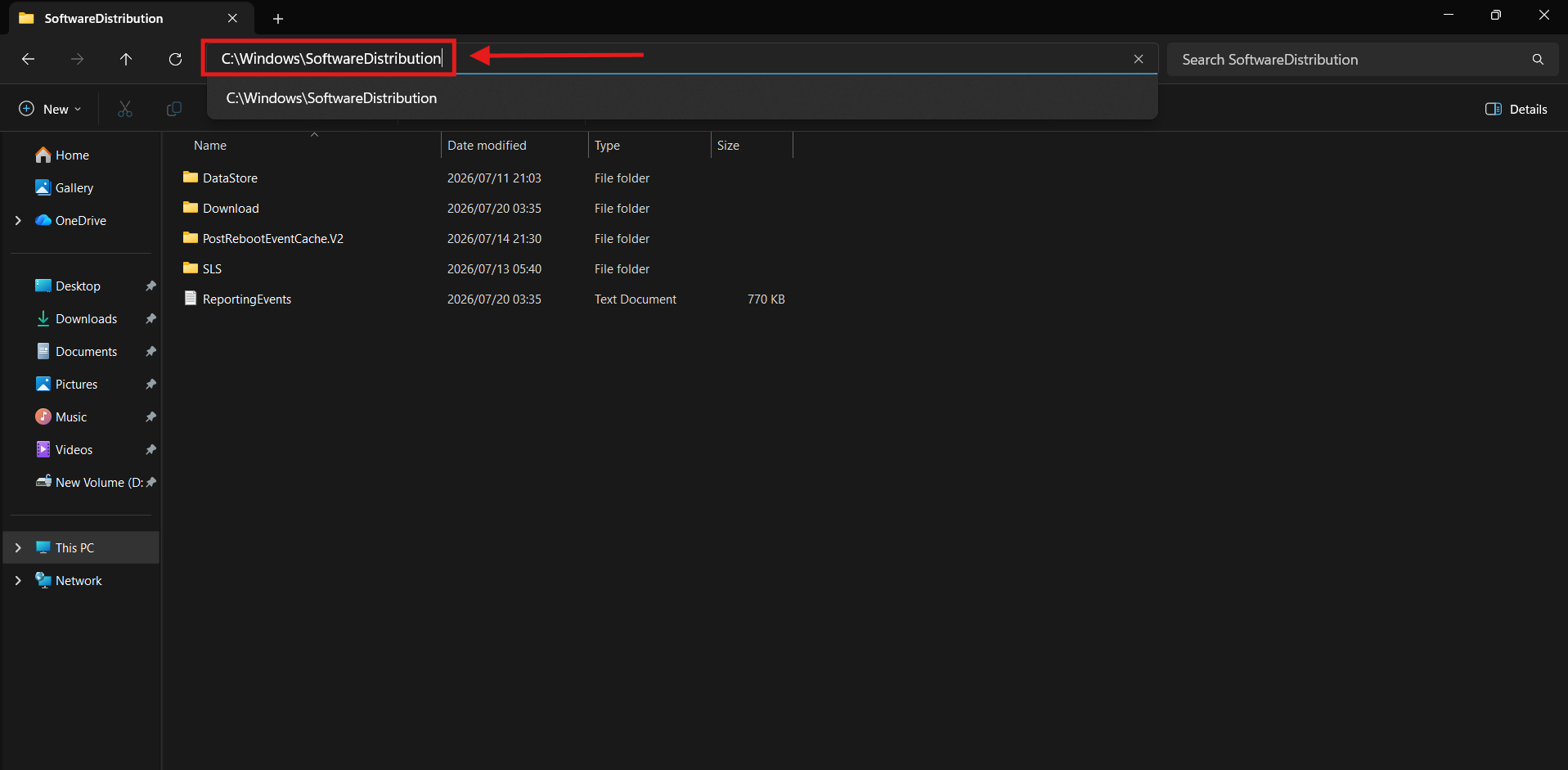
Task: Click the search magnifier icon
Action: 1538,59
